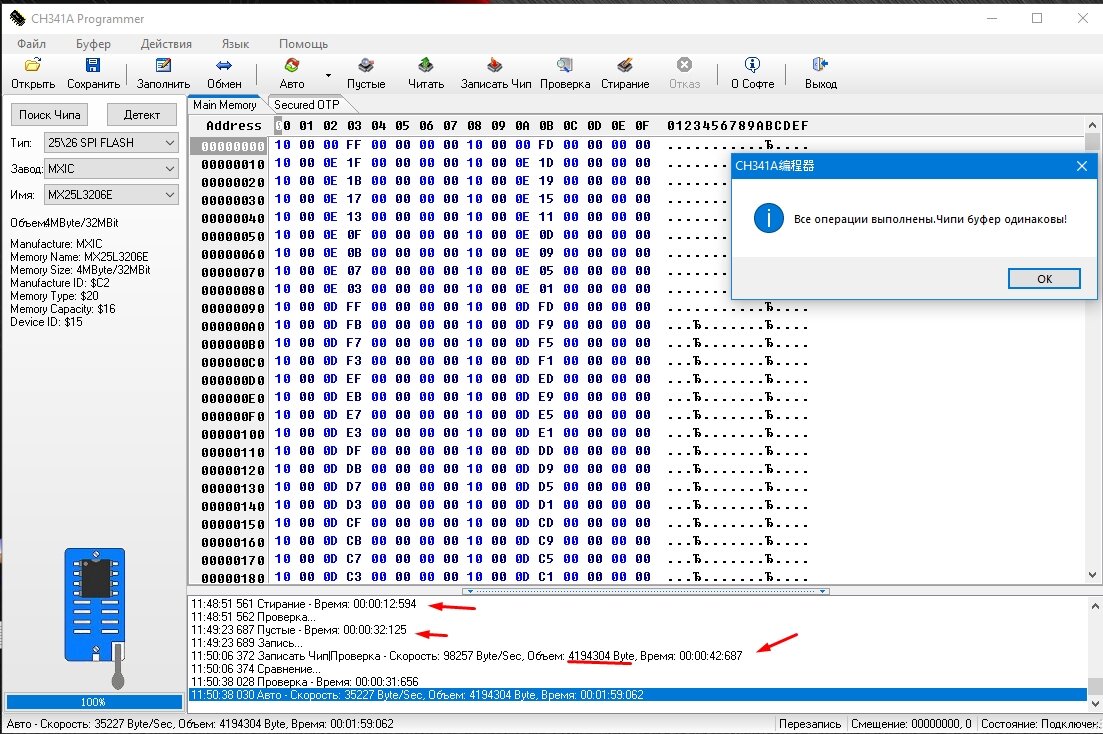
Task: Expand the Авто dropdown arrow
Action: point(328,76)
